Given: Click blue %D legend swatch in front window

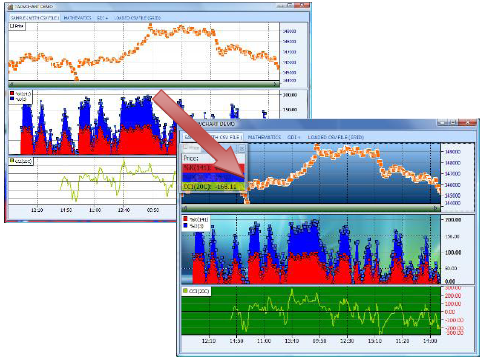Looking at the screenshot, I should (186, 226).
